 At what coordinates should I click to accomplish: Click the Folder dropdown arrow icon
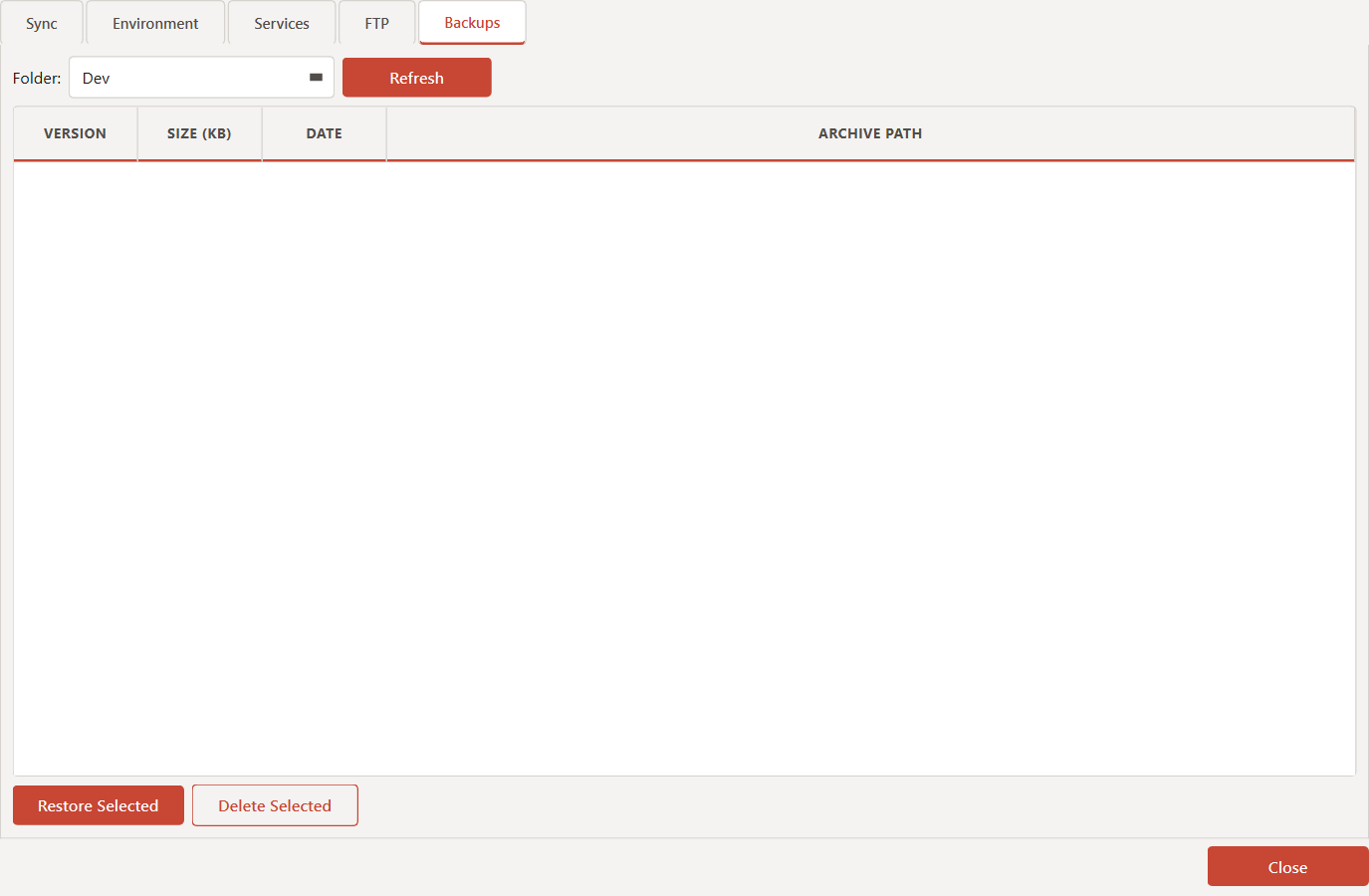[x=316, y=78]
